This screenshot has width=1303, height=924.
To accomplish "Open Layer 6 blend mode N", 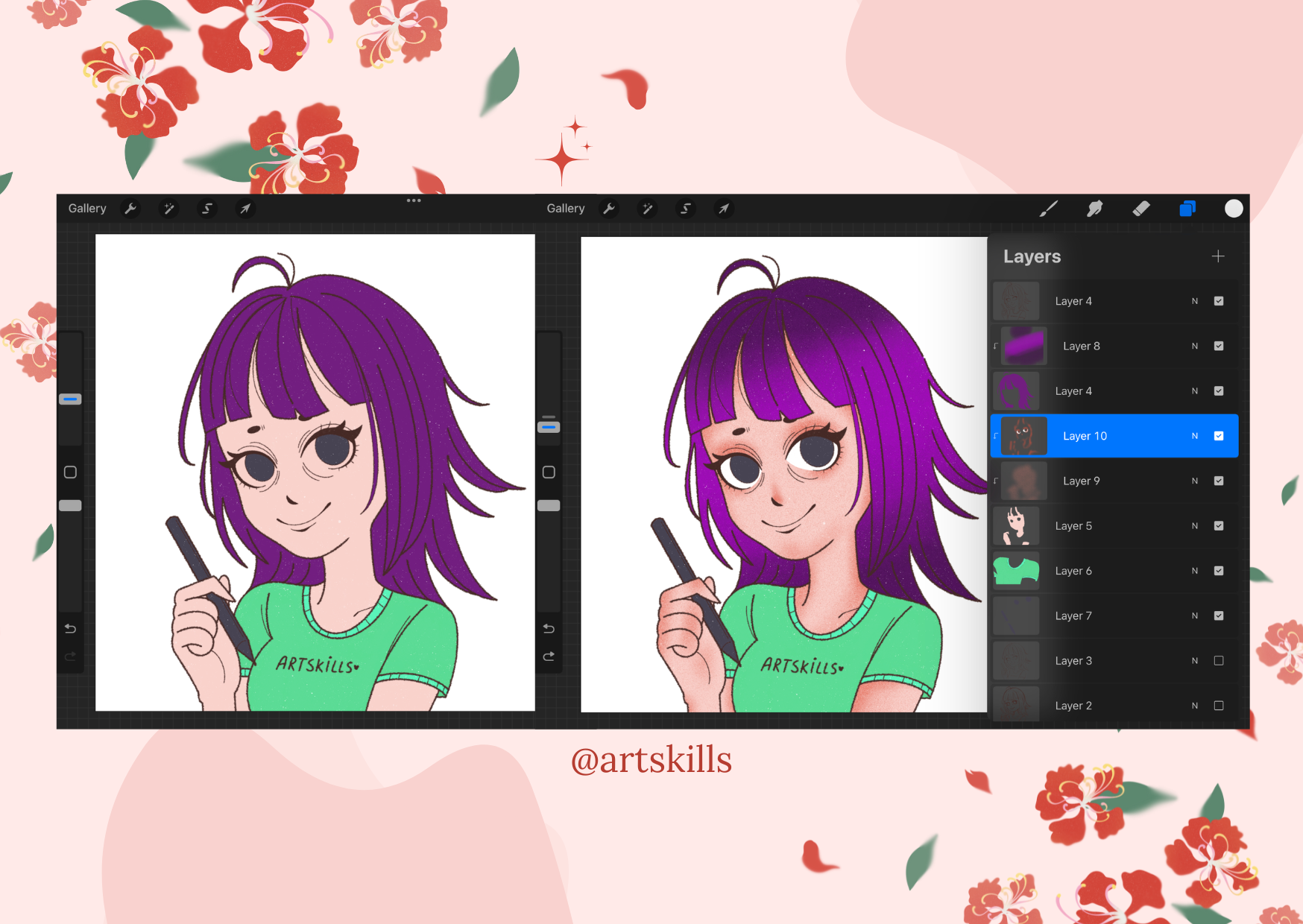I will click(x=1195, y=571).
